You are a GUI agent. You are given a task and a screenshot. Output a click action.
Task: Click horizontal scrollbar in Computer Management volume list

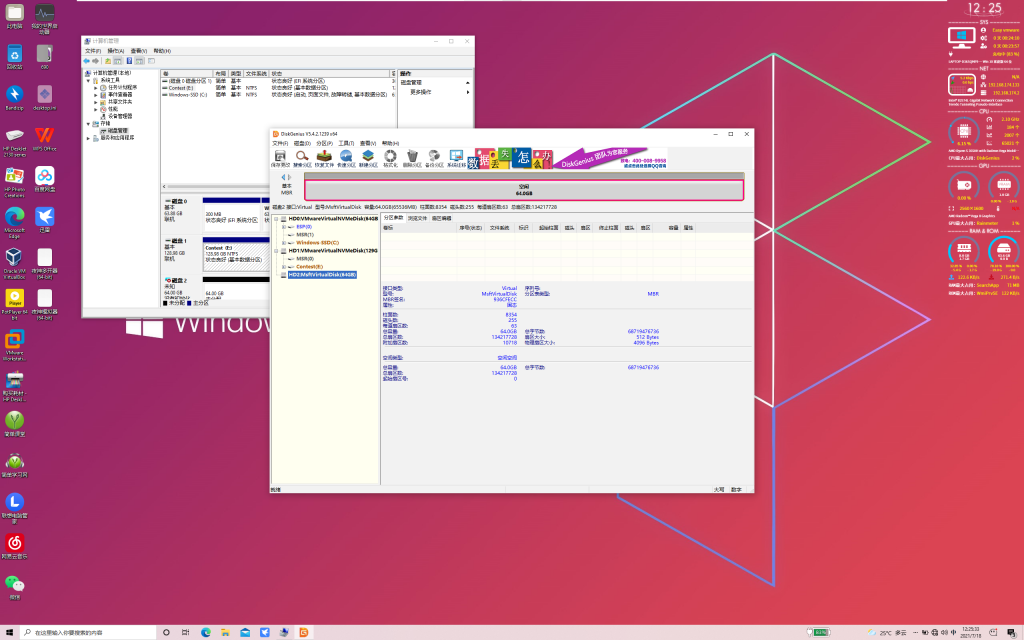point(216,187)
